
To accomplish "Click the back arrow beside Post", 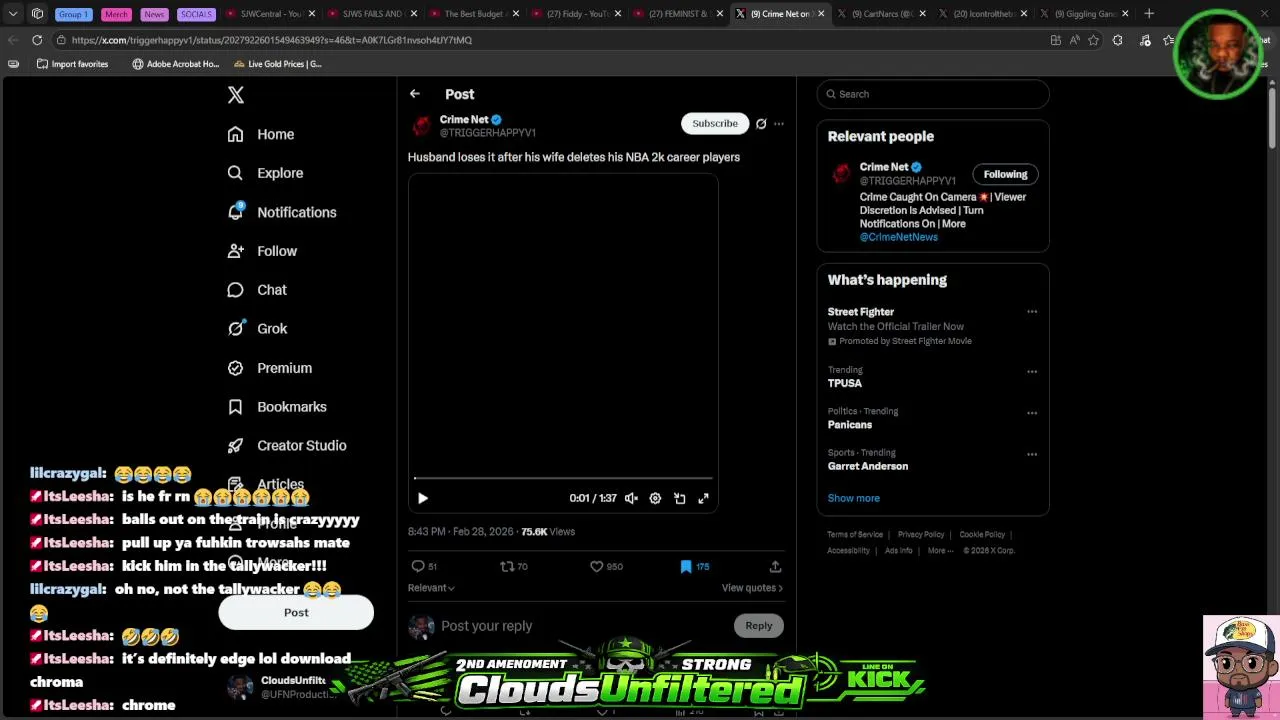I will pyautogui.click(x=414, y=94).
